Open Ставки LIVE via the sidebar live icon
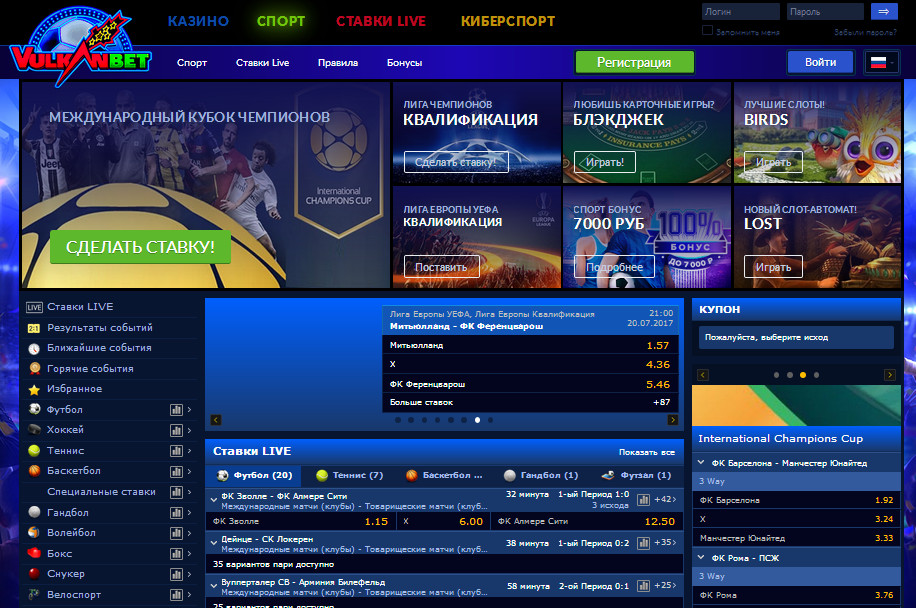Image resolution: width=916 pixels, height=608 pixels. [34, 307]
